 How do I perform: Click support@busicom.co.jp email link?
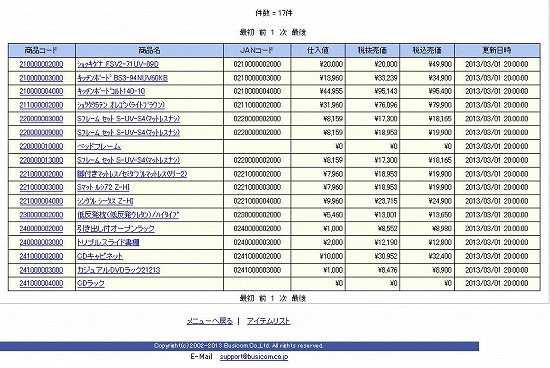pos(254,357)
